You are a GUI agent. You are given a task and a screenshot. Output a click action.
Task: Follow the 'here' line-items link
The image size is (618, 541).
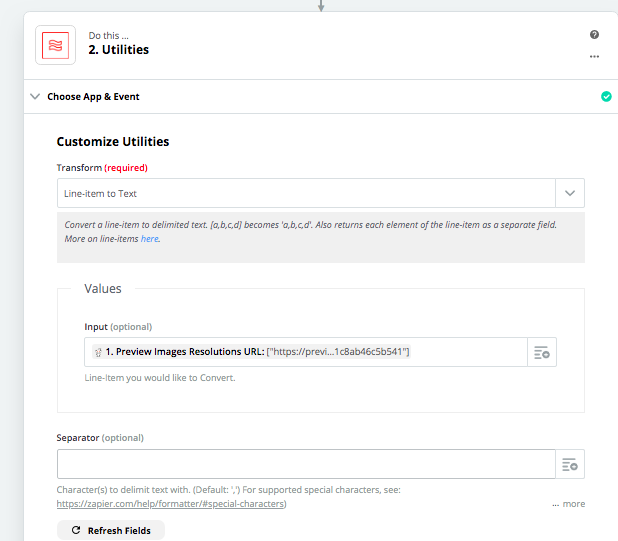click(150, 239)
